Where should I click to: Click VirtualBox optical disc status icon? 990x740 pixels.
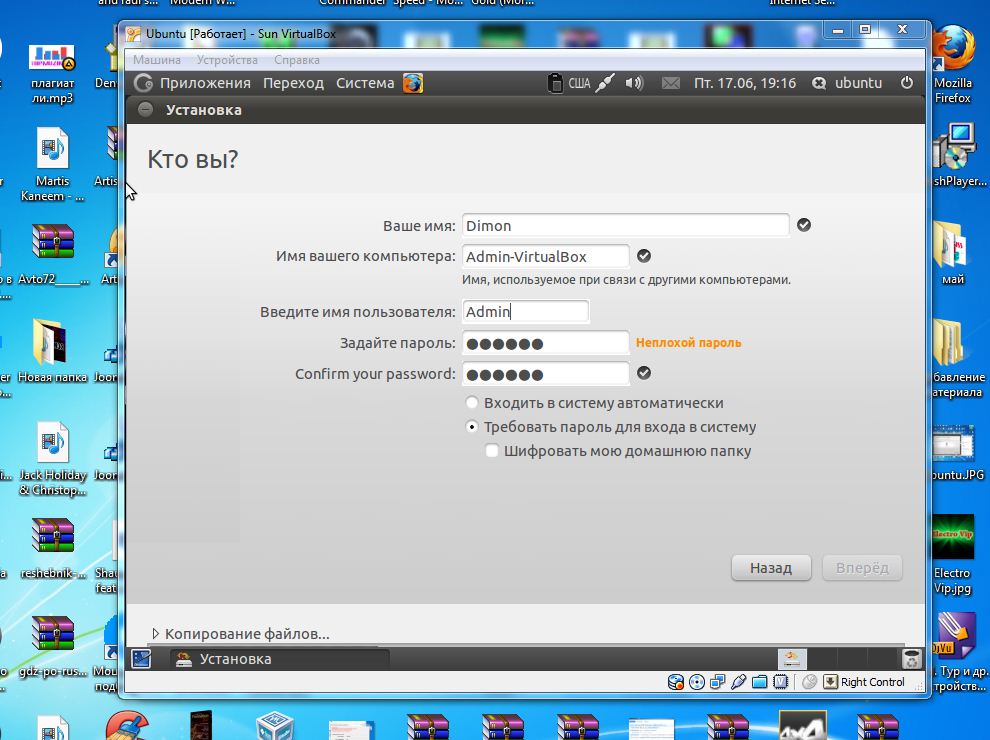[x=696, y=682]
